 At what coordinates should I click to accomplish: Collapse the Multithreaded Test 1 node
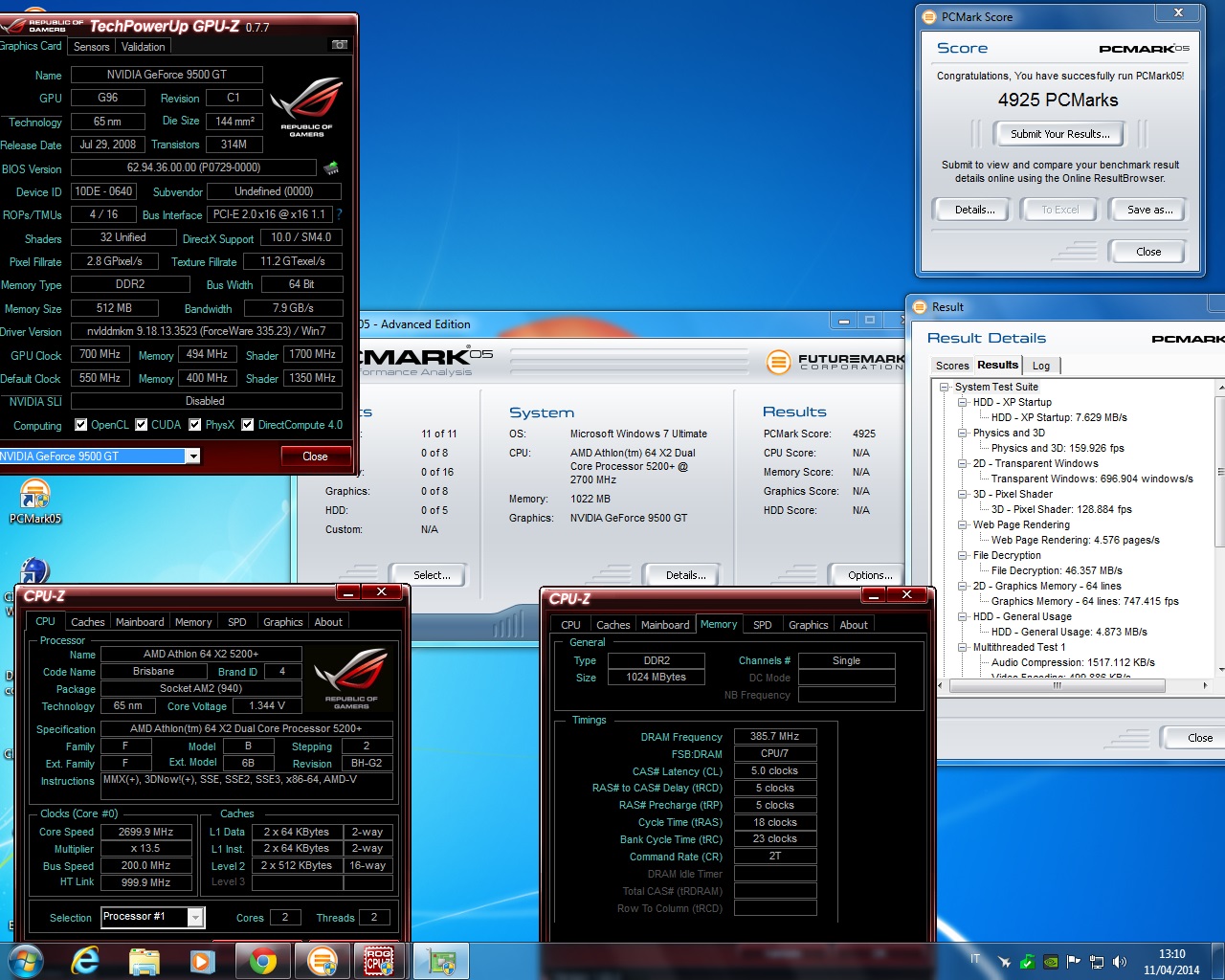[x=963, y=647]
